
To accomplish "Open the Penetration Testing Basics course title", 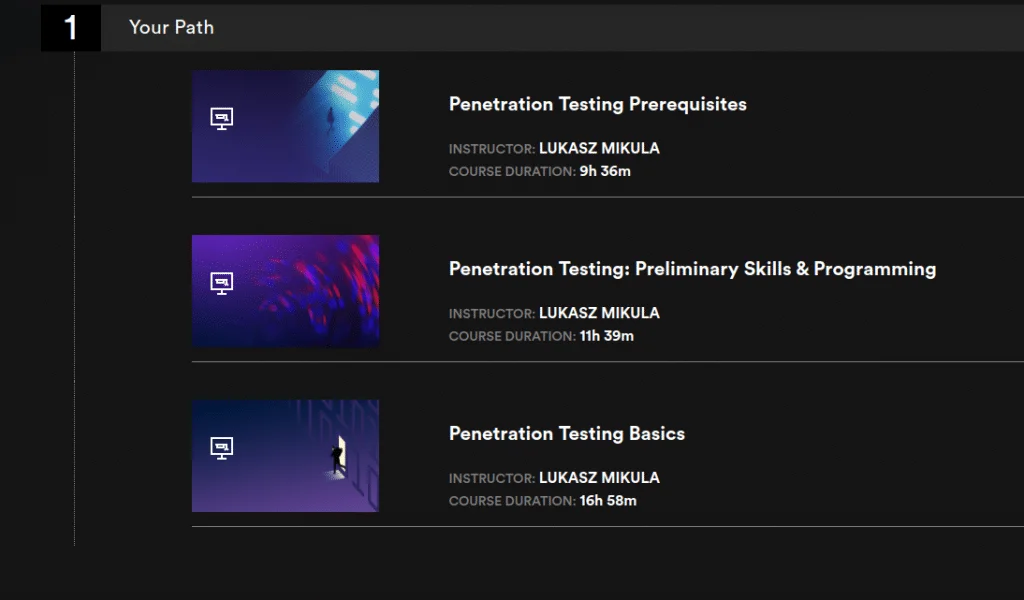I will tap(566, 434).
